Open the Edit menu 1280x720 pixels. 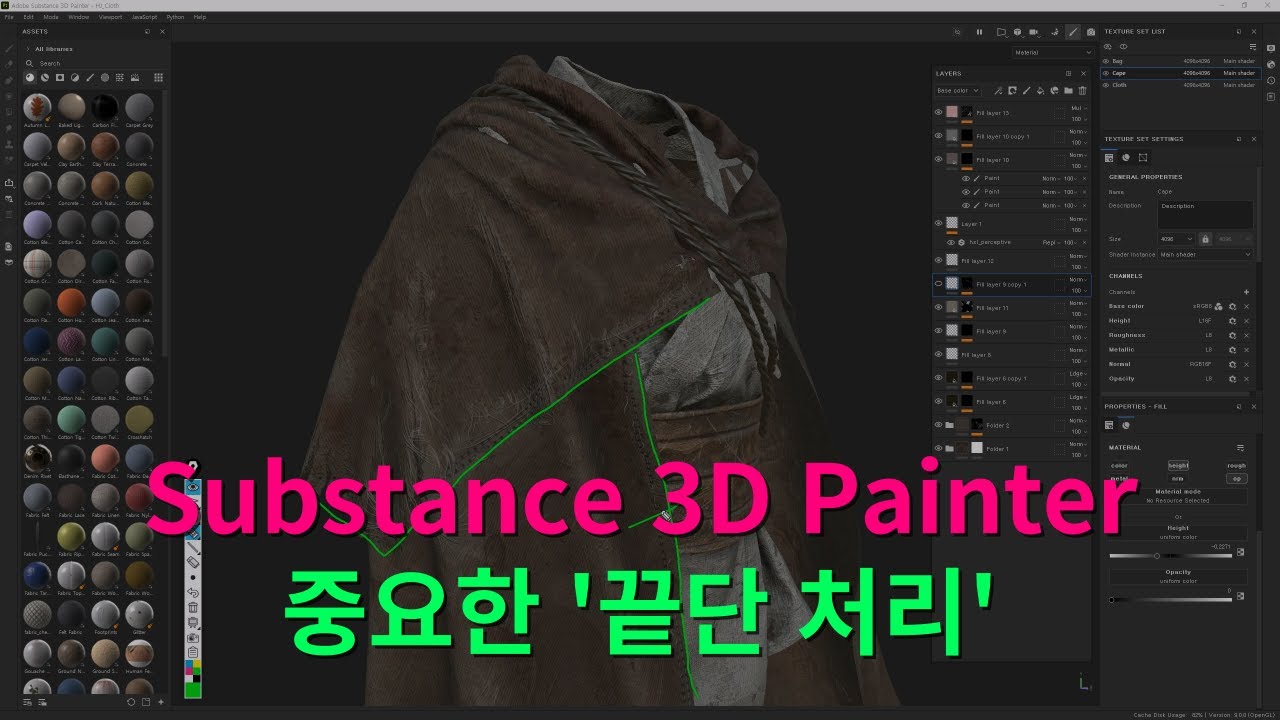pyautogui.click(x=28, y=17)
